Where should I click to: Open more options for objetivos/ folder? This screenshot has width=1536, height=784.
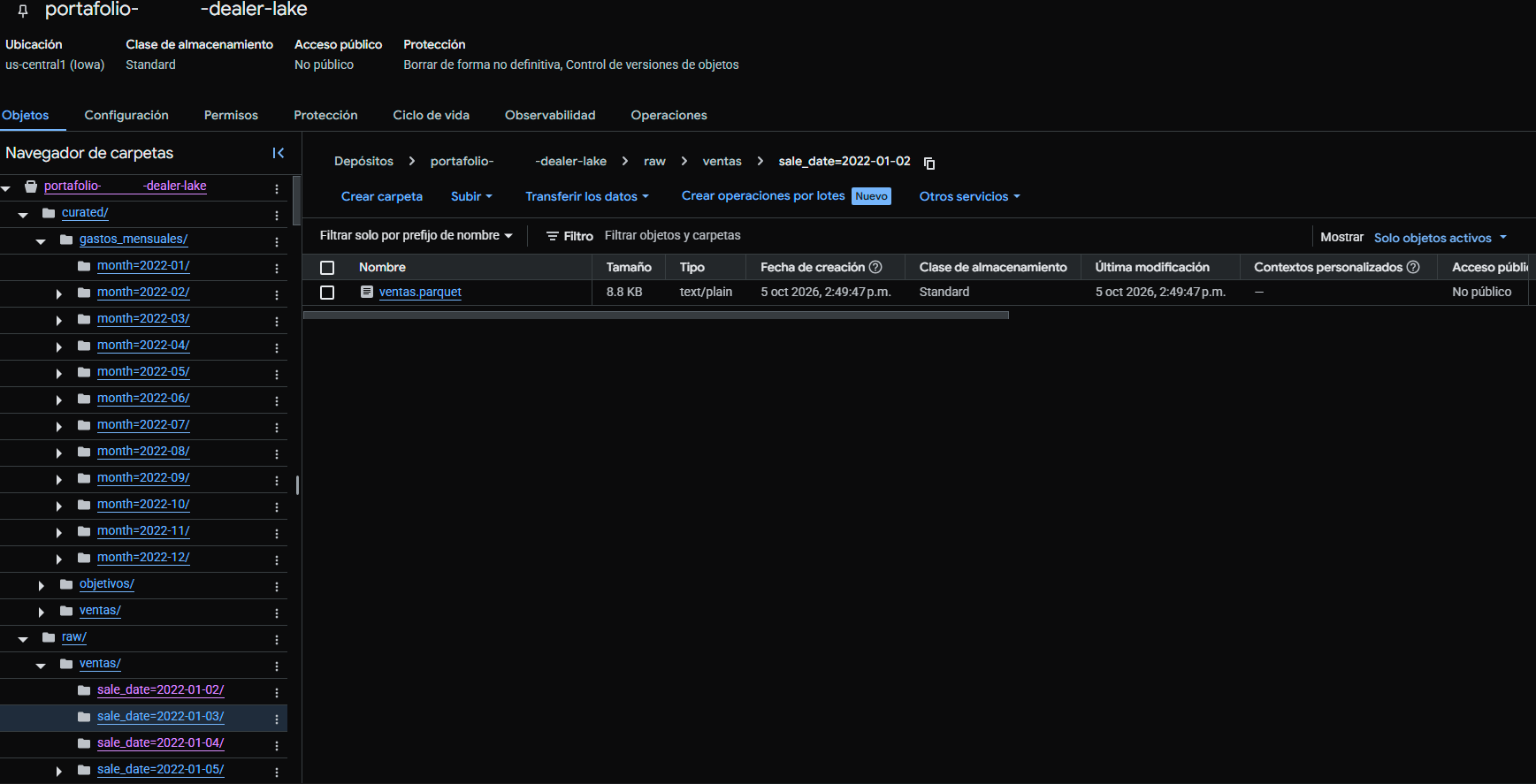coord(277,586)
